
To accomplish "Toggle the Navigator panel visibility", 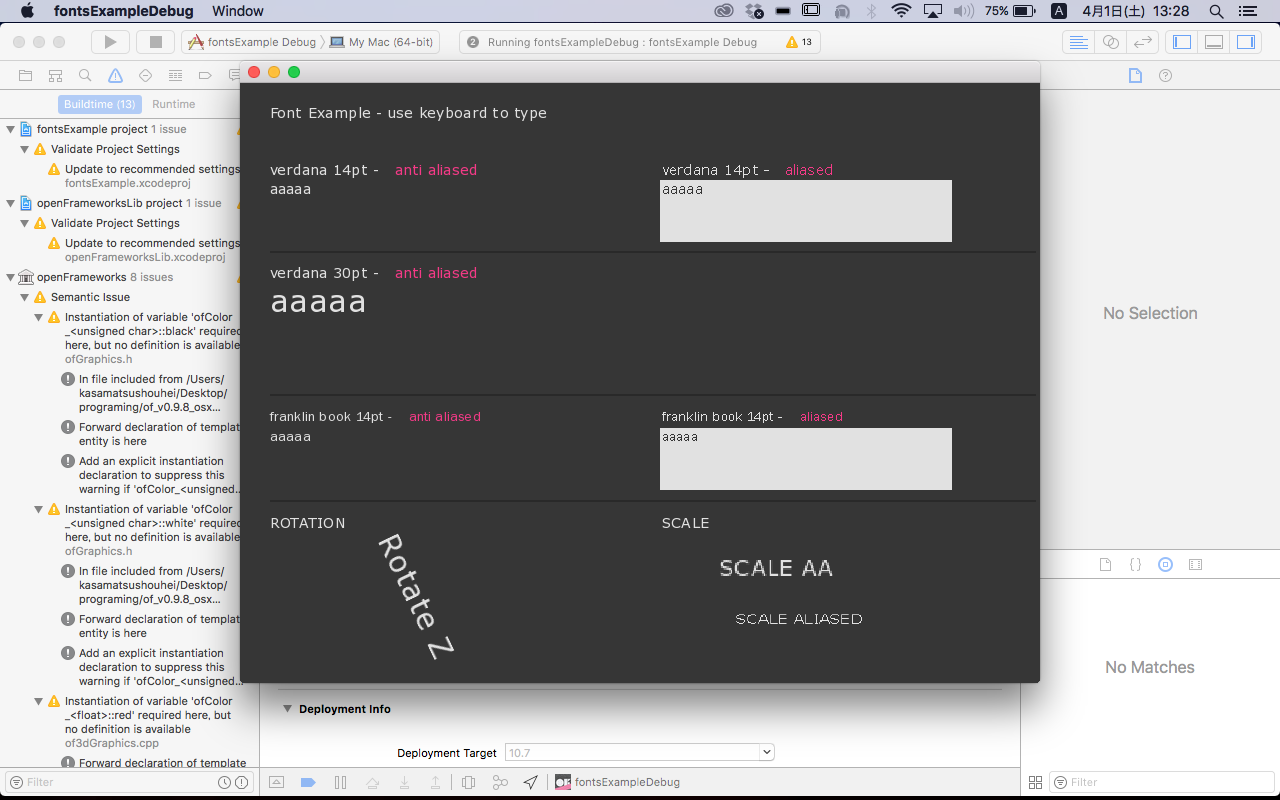I will tap(1181, 41).
